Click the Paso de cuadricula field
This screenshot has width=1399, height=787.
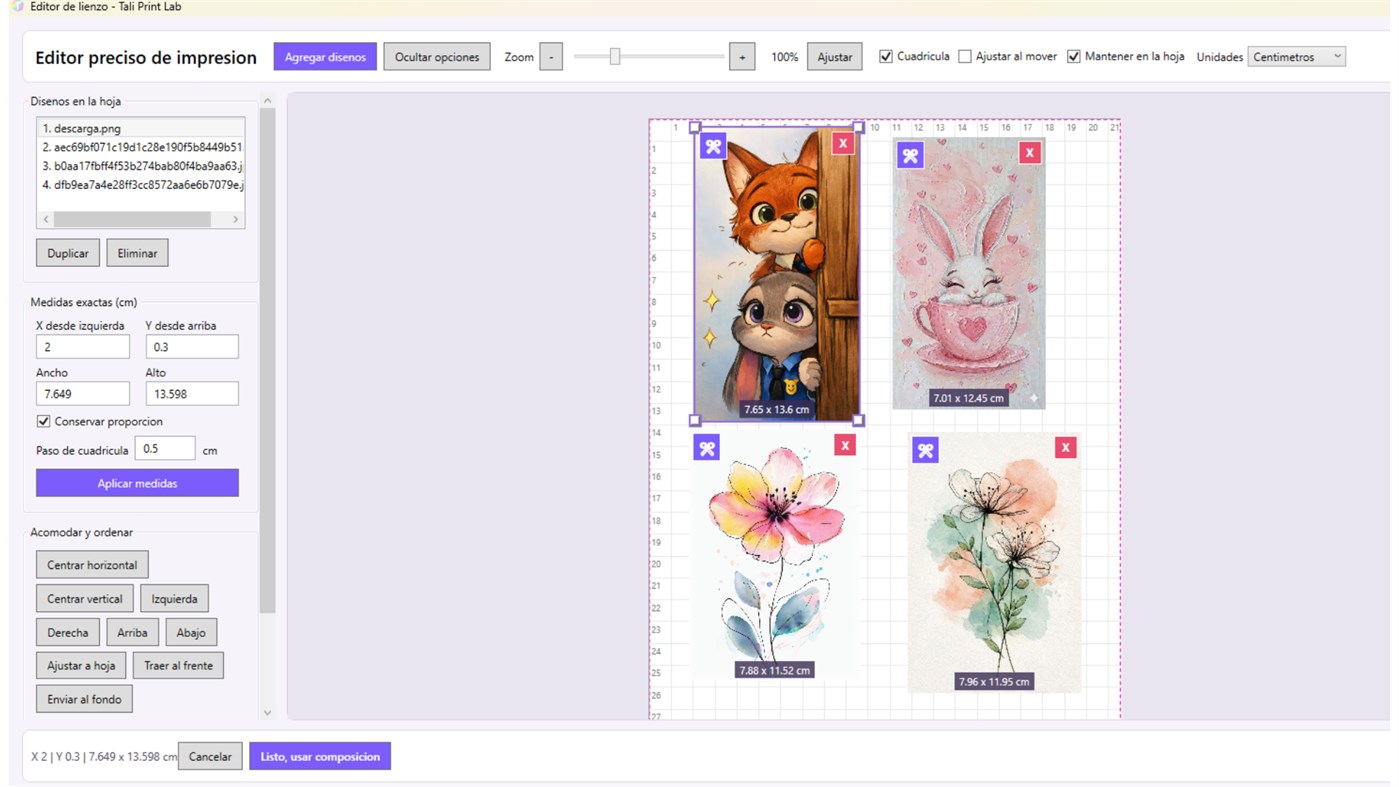point(165,449)
